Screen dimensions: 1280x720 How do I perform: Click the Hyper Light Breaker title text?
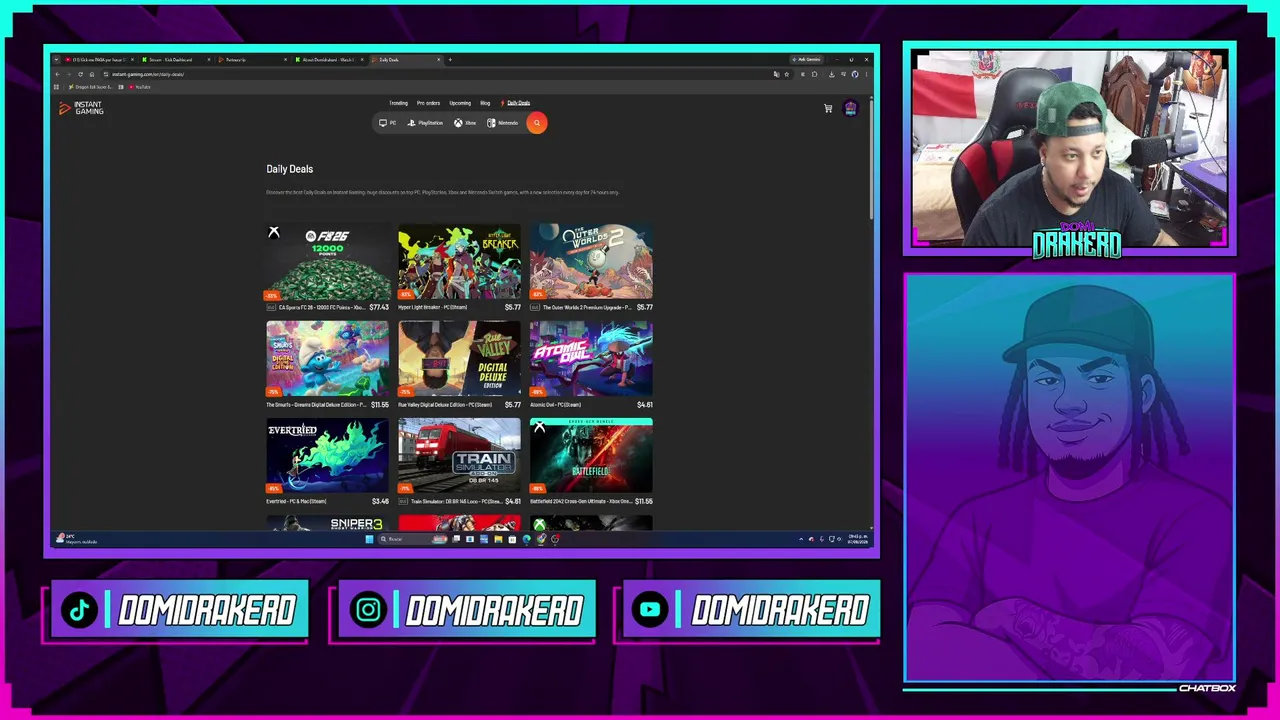(433, 308)
